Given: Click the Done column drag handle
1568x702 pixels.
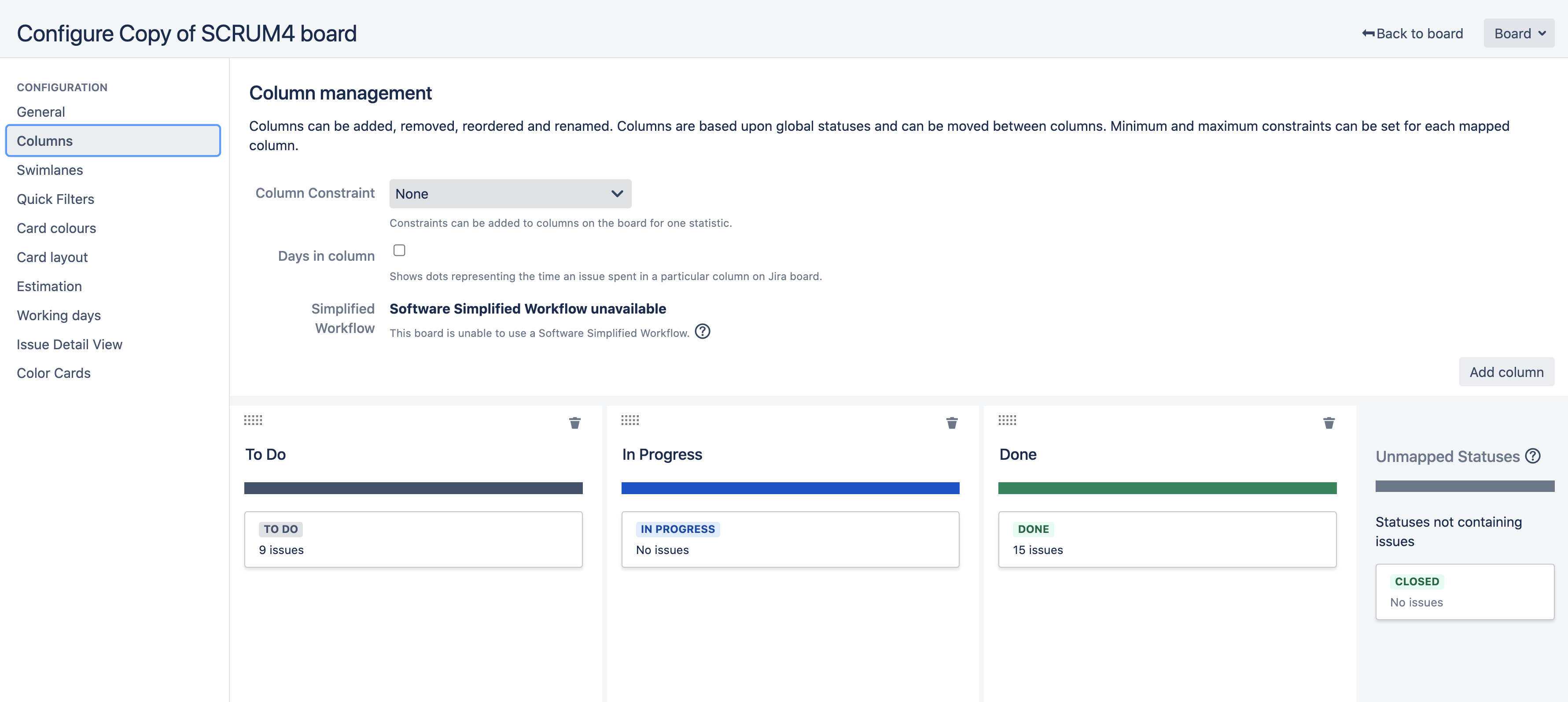Looking at the screenshot, I should [1007, 420].
